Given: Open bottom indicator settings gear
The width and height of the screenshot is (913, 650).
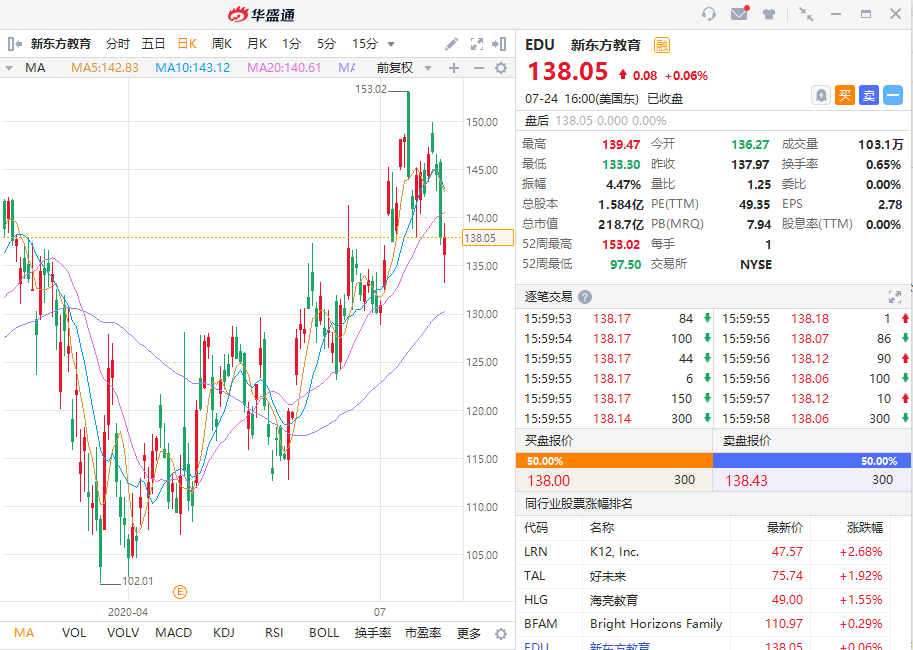Looking at the screenshot, I should [501, 634].
